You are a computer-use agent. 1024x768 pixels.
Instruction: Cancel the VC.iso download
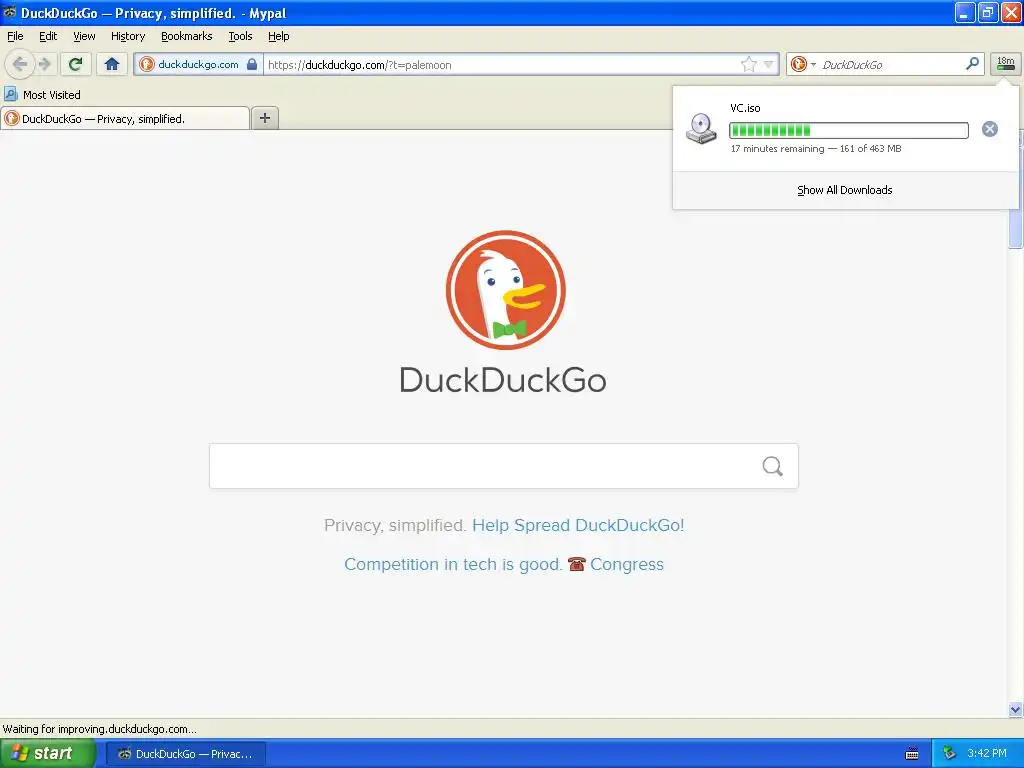coord(989,129)
